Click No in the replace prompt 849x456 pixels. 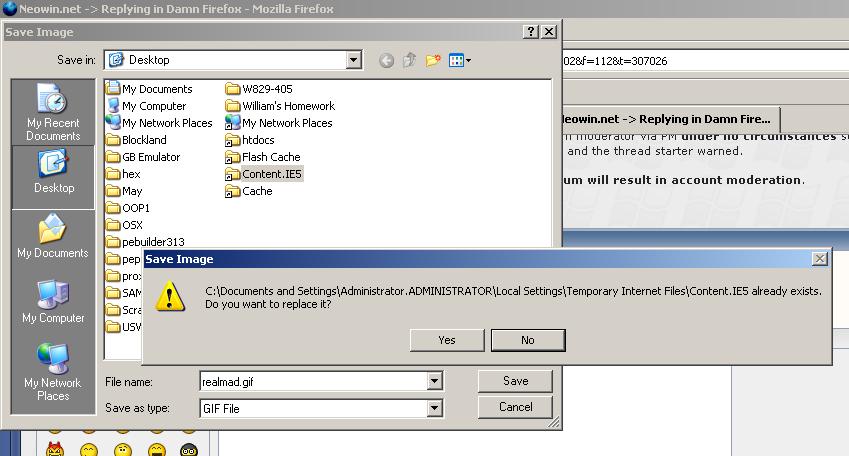tap(528, 340)
